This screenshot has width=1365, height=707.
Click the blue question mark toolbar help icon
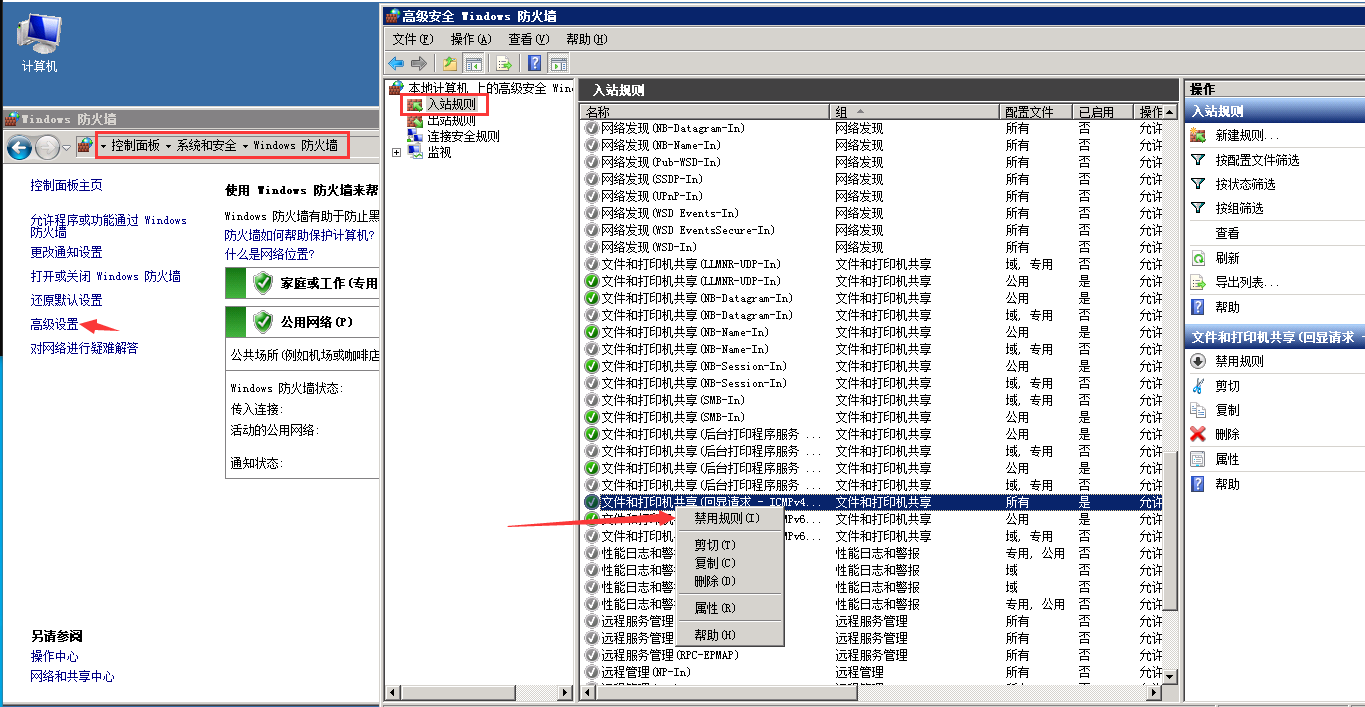535,63
